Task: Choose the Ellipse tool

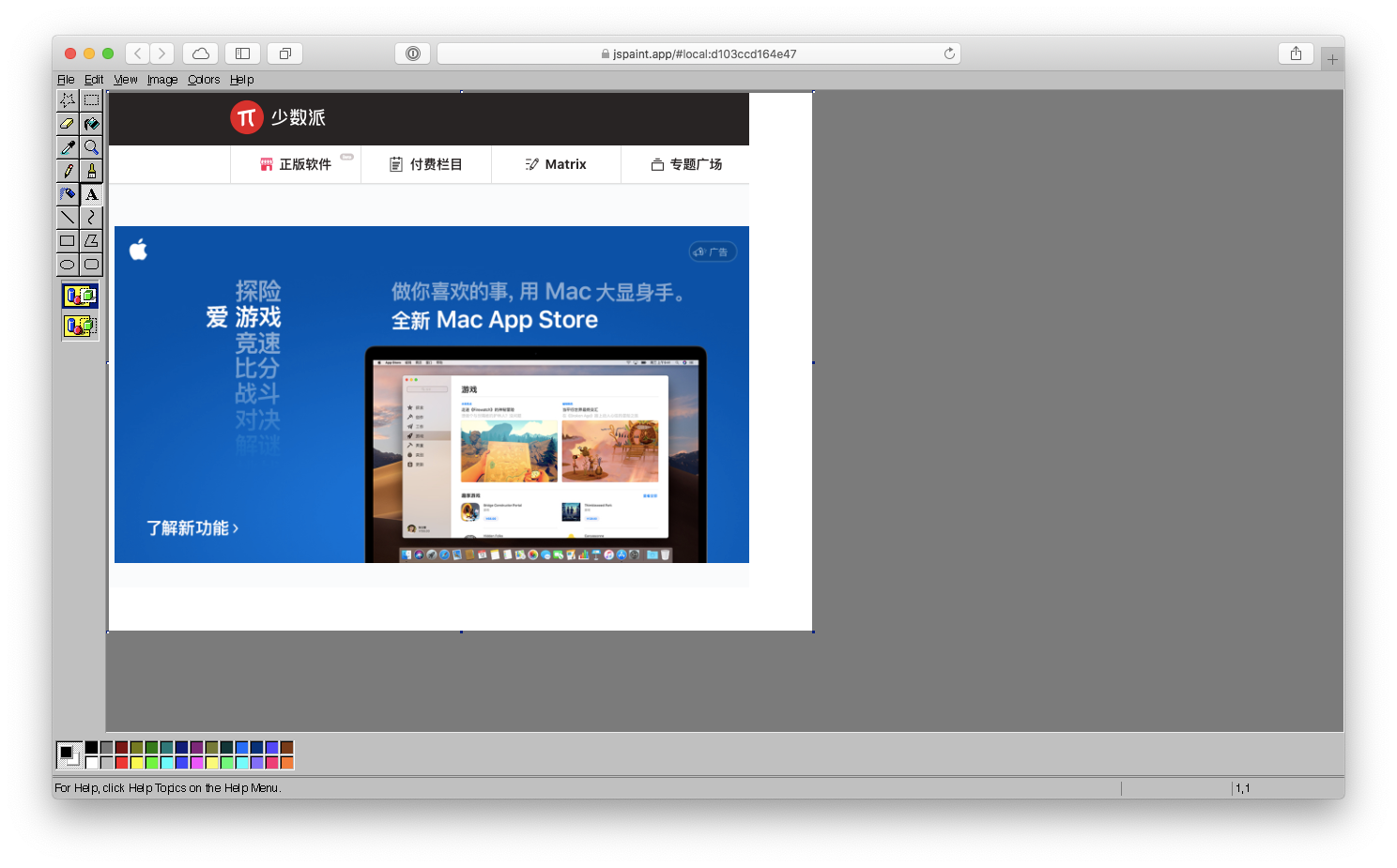Action: click(x=68, y=264)
